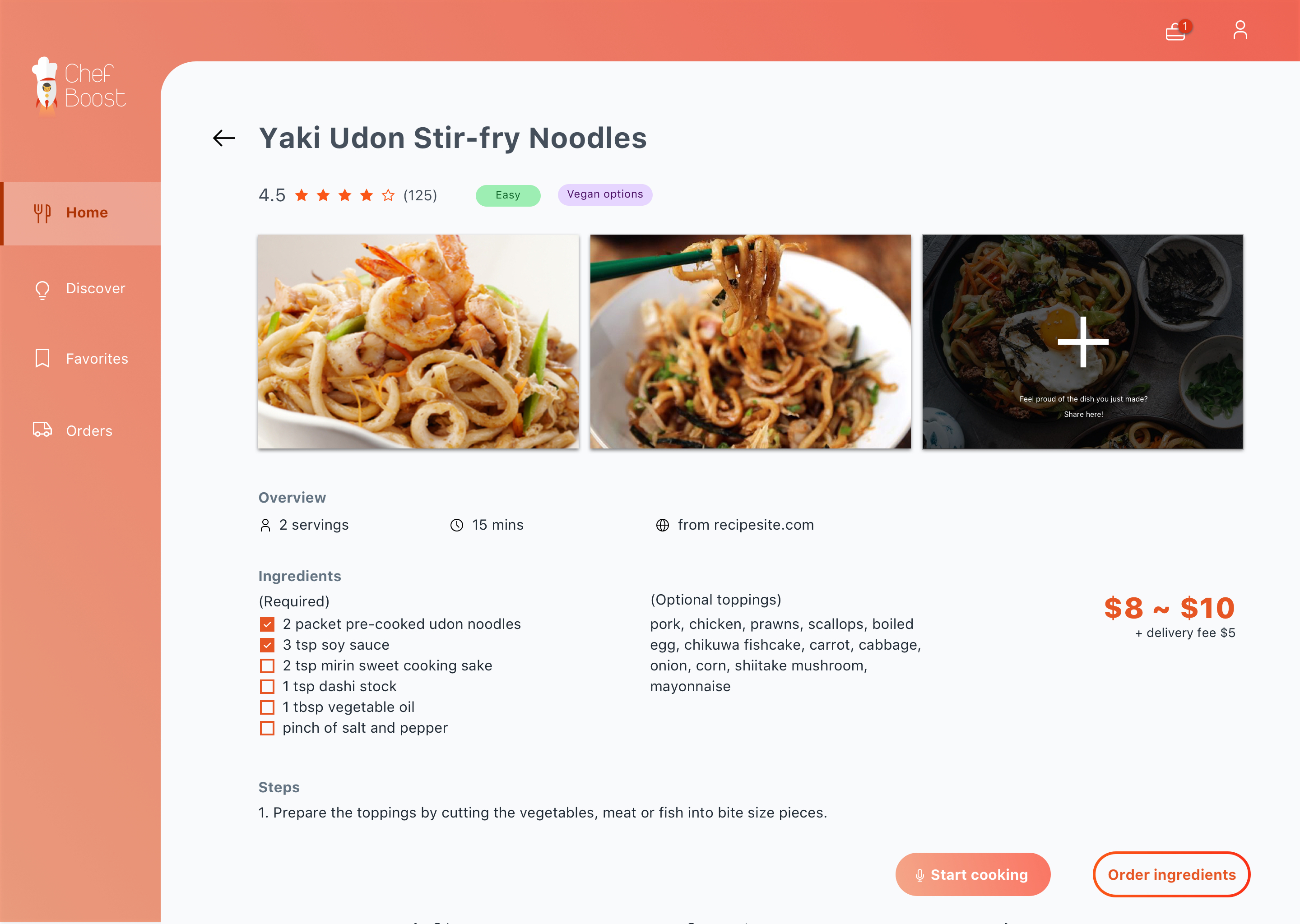1300x924 pixels.
Task: Click the back arrow next to recipe title
Action: click(x=224, y=138)
